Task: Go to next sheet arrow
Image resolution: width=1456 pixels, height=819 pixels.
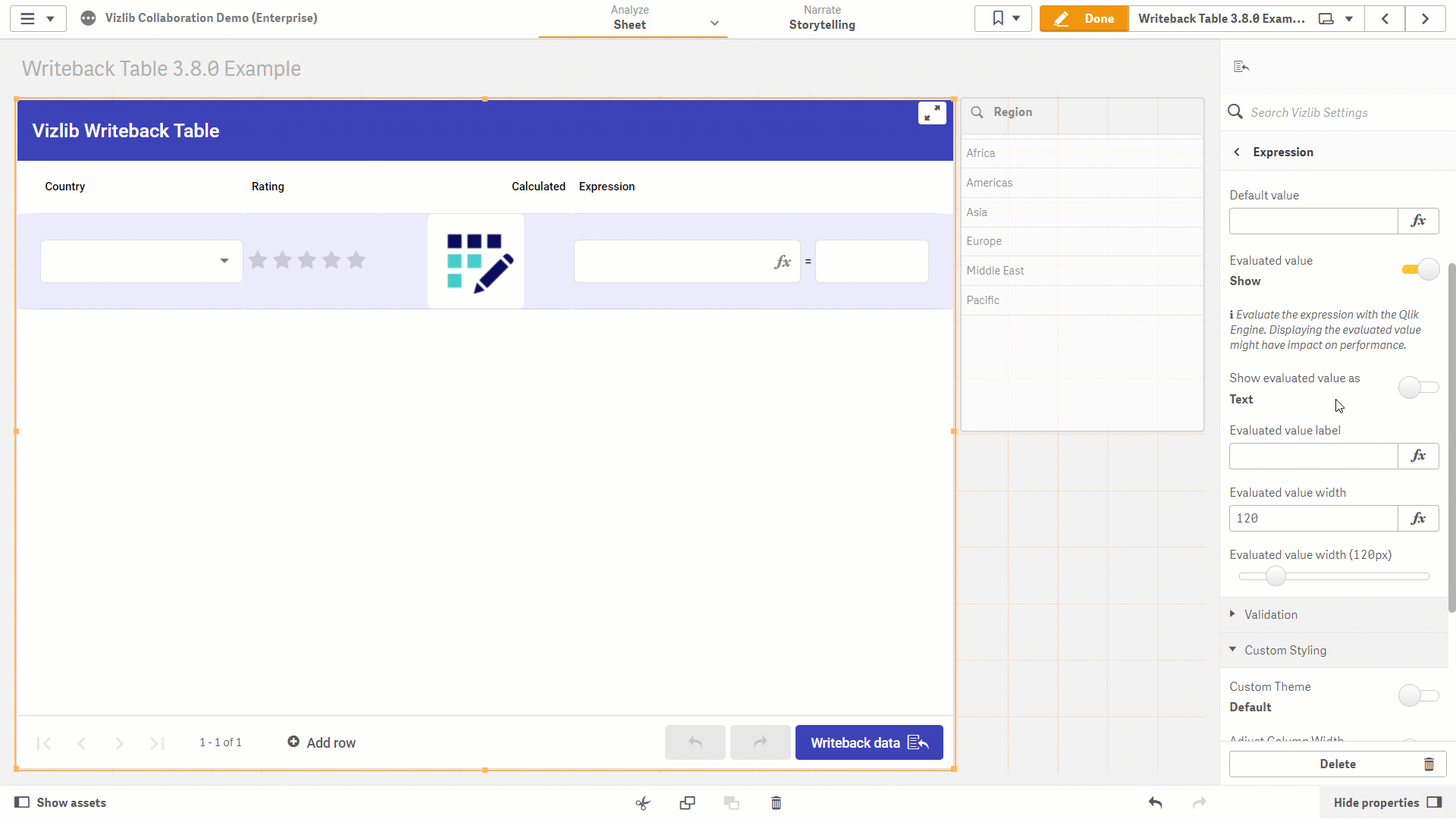Action: click(x=1425, y=18)
